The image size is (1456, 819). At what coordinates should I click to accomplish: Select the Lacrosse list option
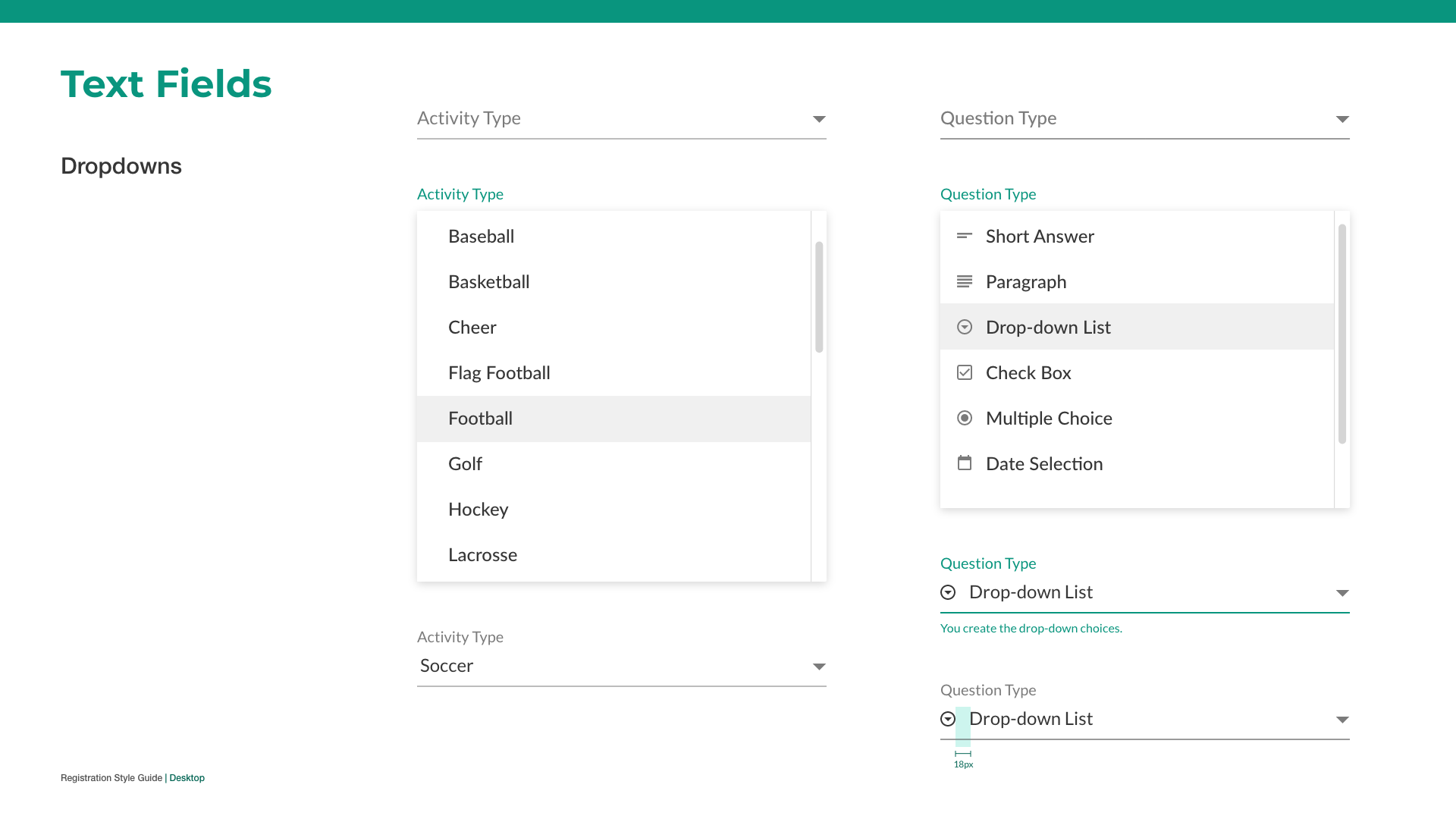tap(482, 555)
